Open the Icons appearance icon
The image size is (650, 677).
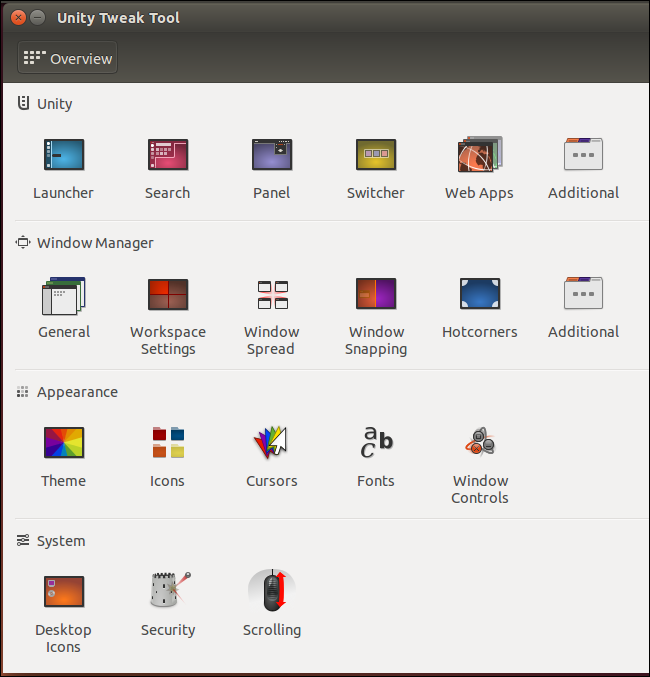coord(168,442)
